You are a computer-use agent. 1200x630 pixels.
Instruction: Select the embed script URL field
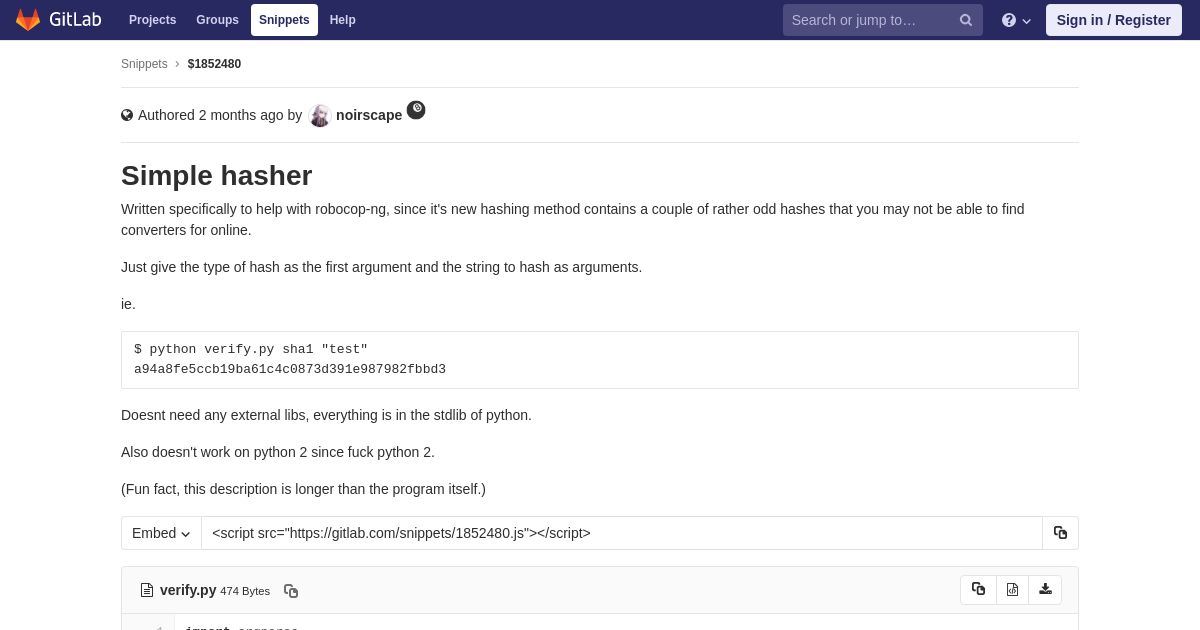click(622, 533)
